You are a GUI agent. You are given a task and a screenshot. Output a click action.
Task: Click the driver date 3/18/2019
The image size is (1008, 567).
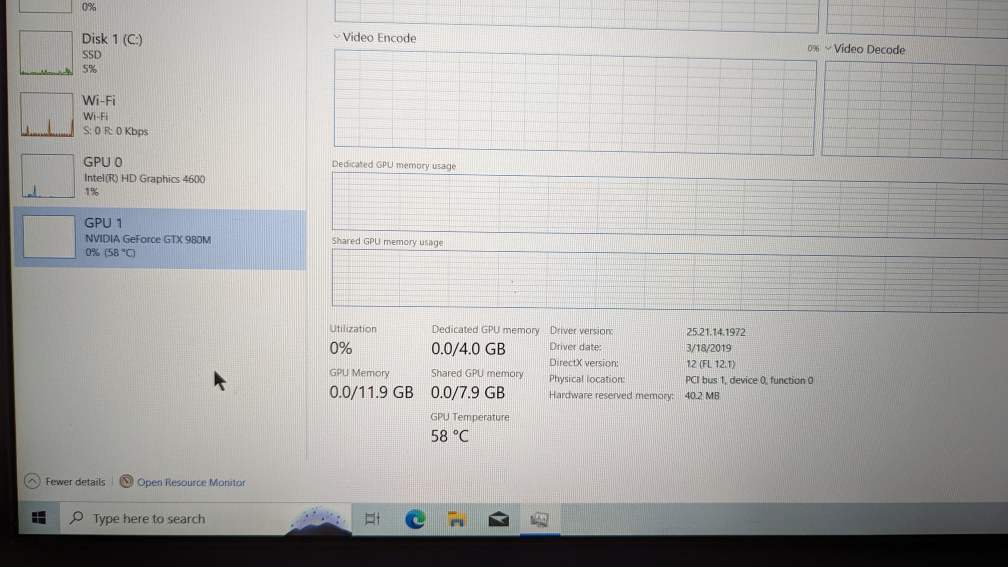click(708, 348)
